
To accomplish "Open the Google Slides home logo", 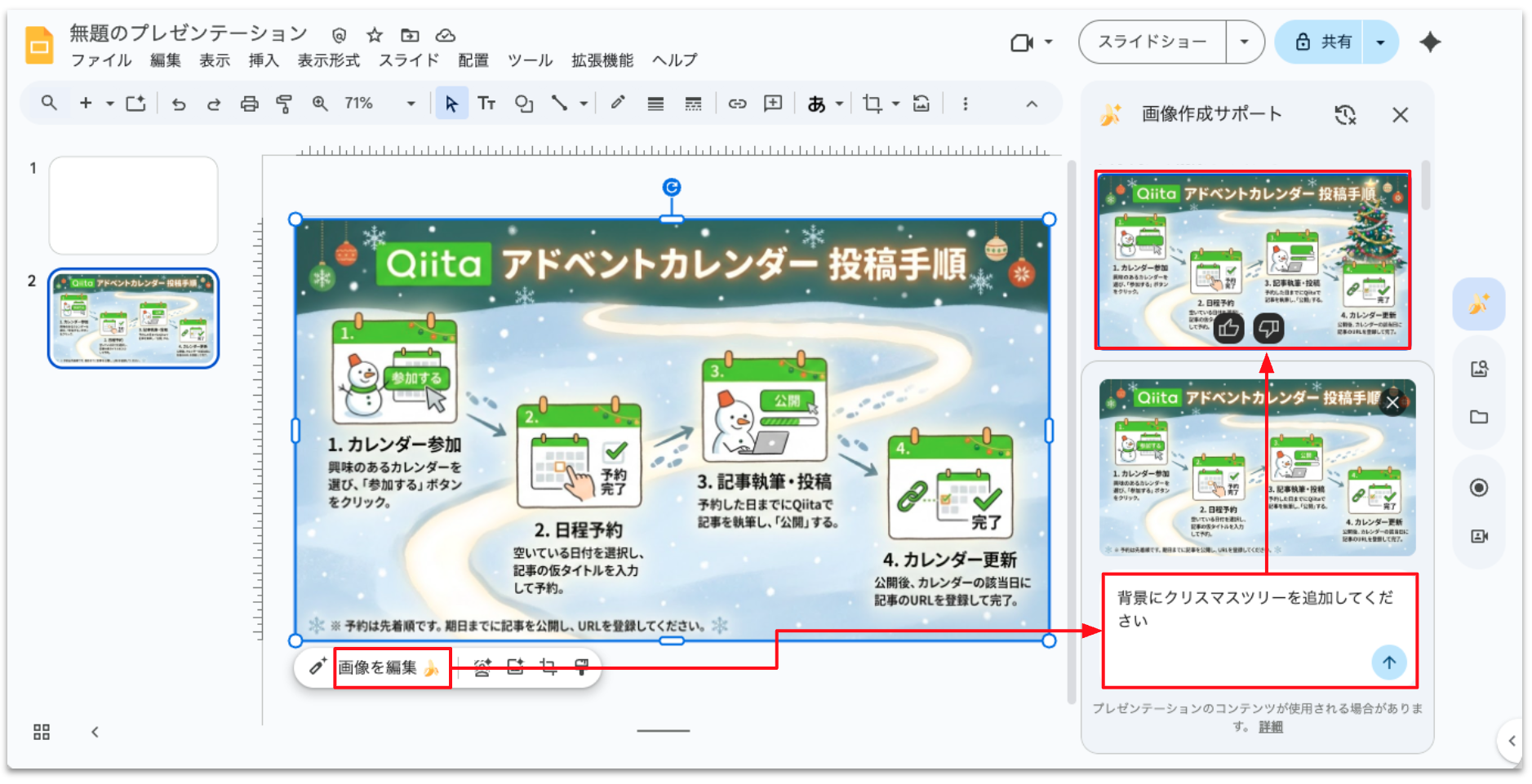I will 38,45.
